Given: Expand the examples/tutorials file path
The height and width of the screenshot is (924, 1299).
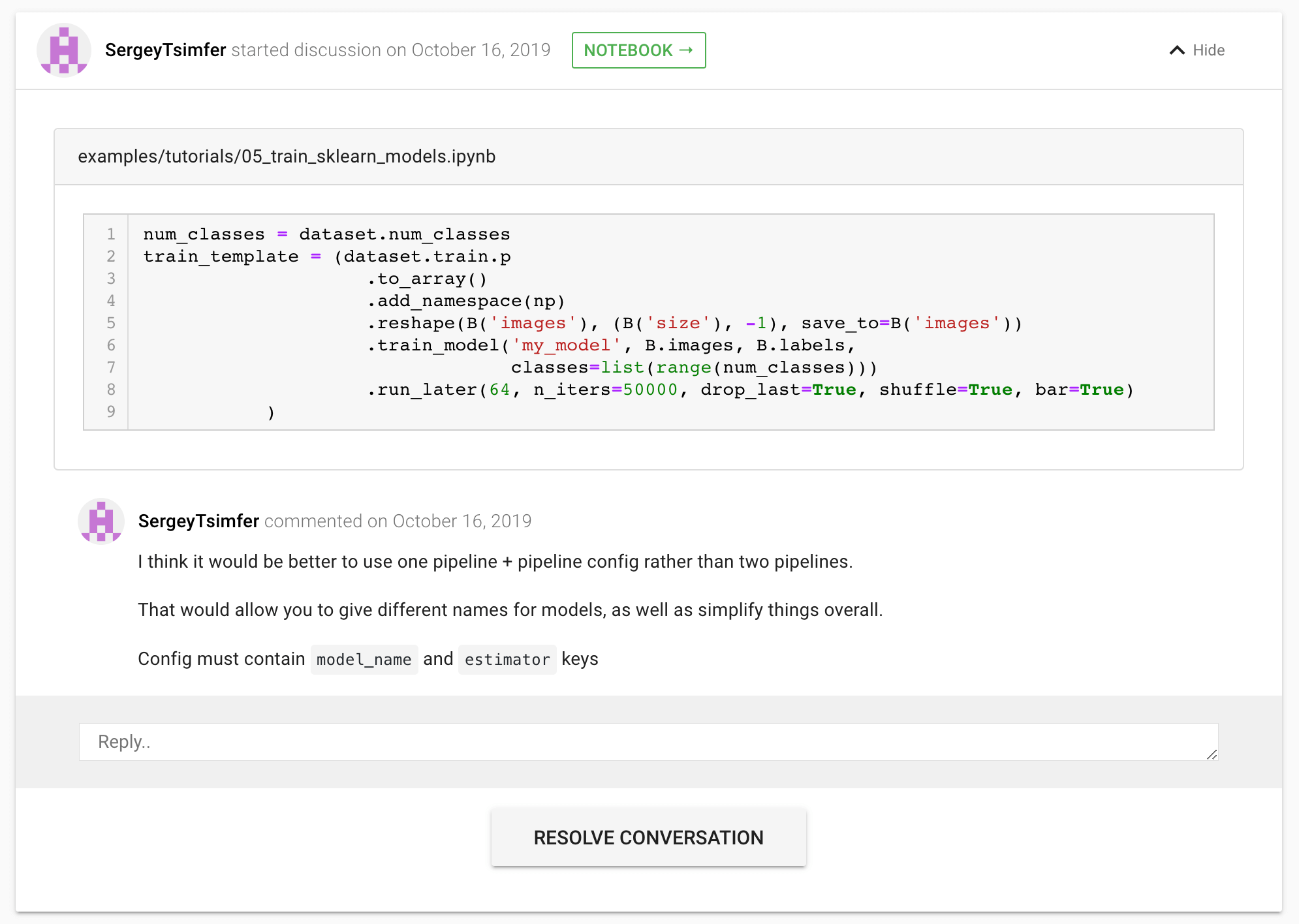Looking at the screenshot, I should click(287, 155).
